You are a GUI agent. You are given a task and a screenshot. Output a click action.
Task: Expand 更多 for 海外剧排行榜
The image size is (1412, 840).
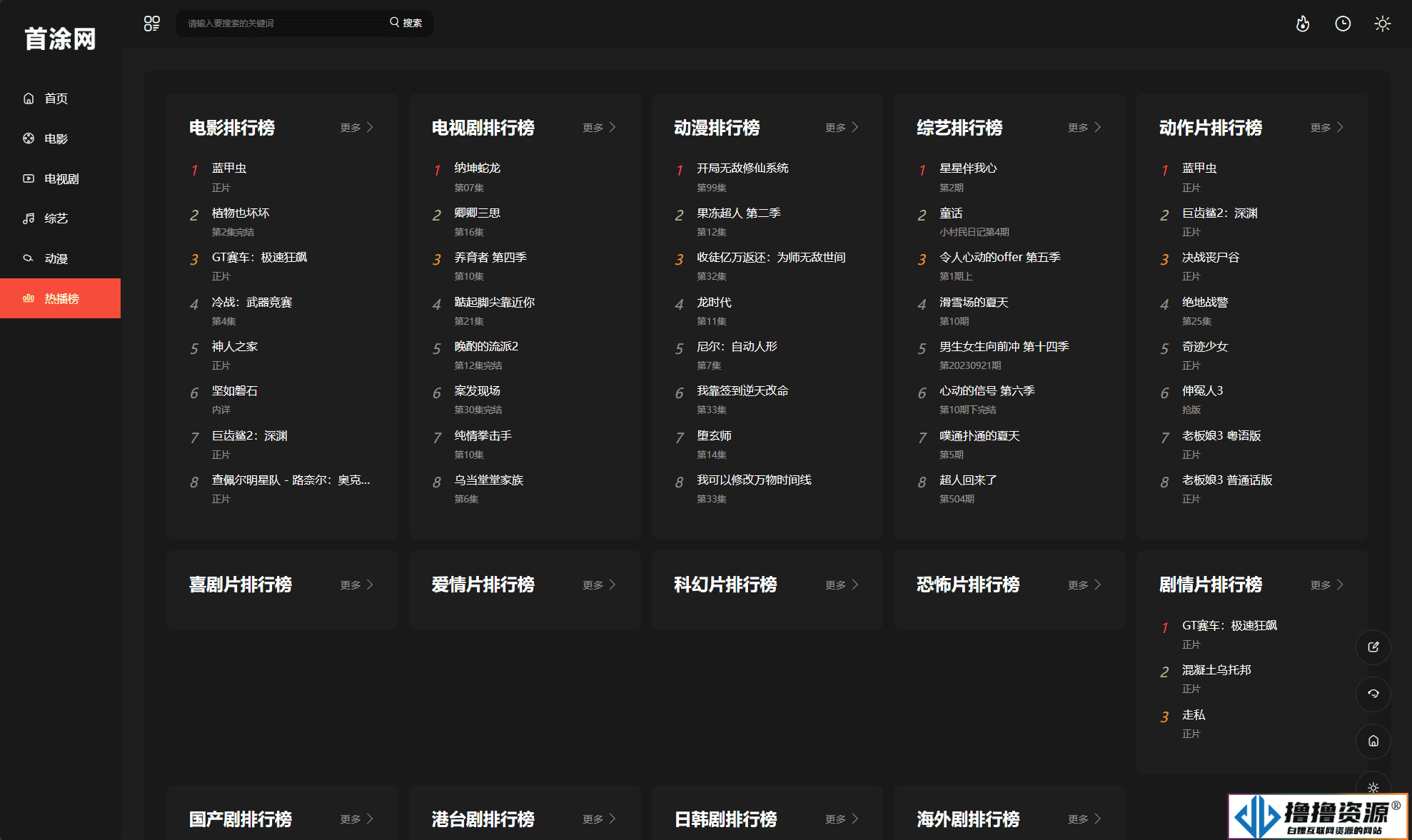pyautogui.click(x=1085, y=819)
